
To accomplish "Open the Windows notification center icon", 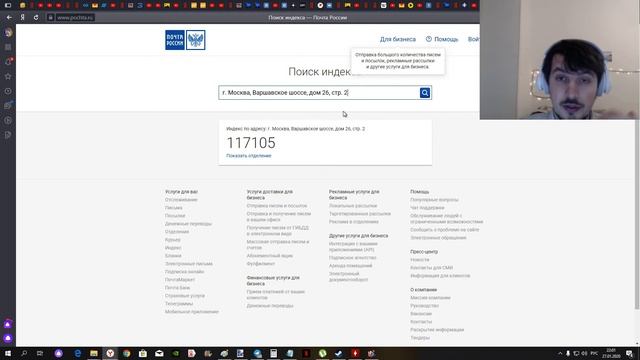I will (x=629, y=353).
